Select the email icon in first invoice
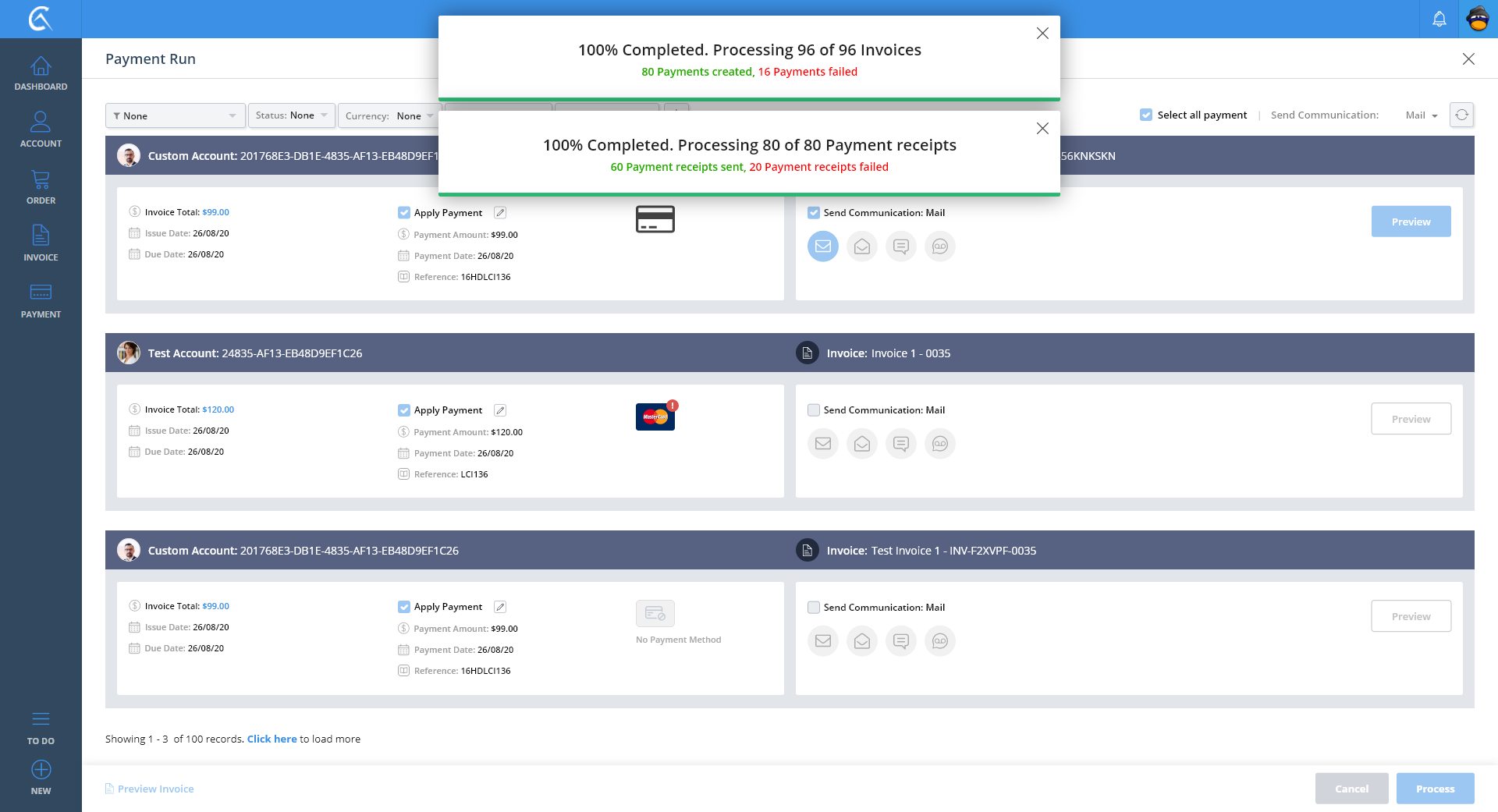Image resolution: width=1498 pixels, height=812 pixels. pyautogui.click(x=822, y=246)
